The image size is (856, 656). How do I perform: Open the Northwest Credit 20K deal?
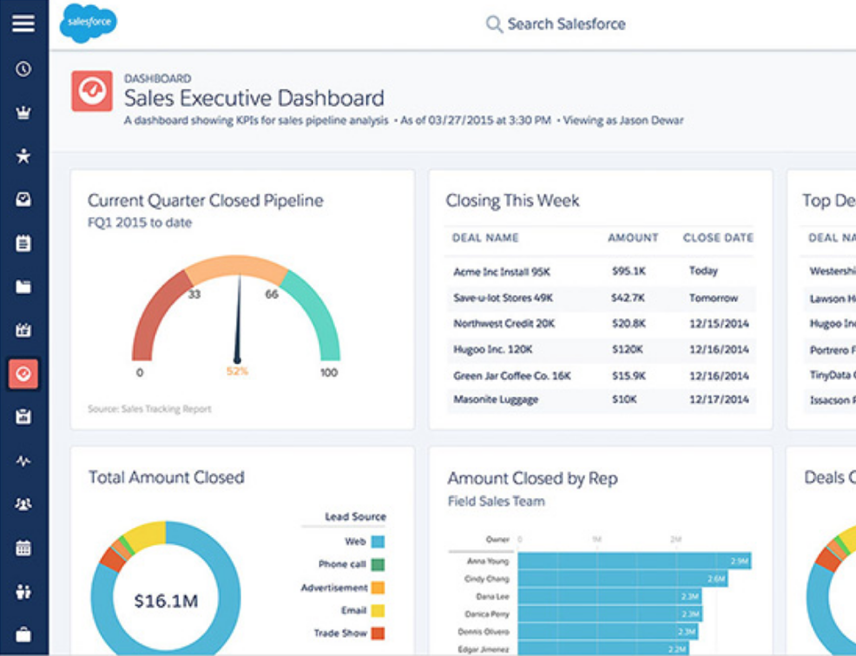[x=504, y=324]
